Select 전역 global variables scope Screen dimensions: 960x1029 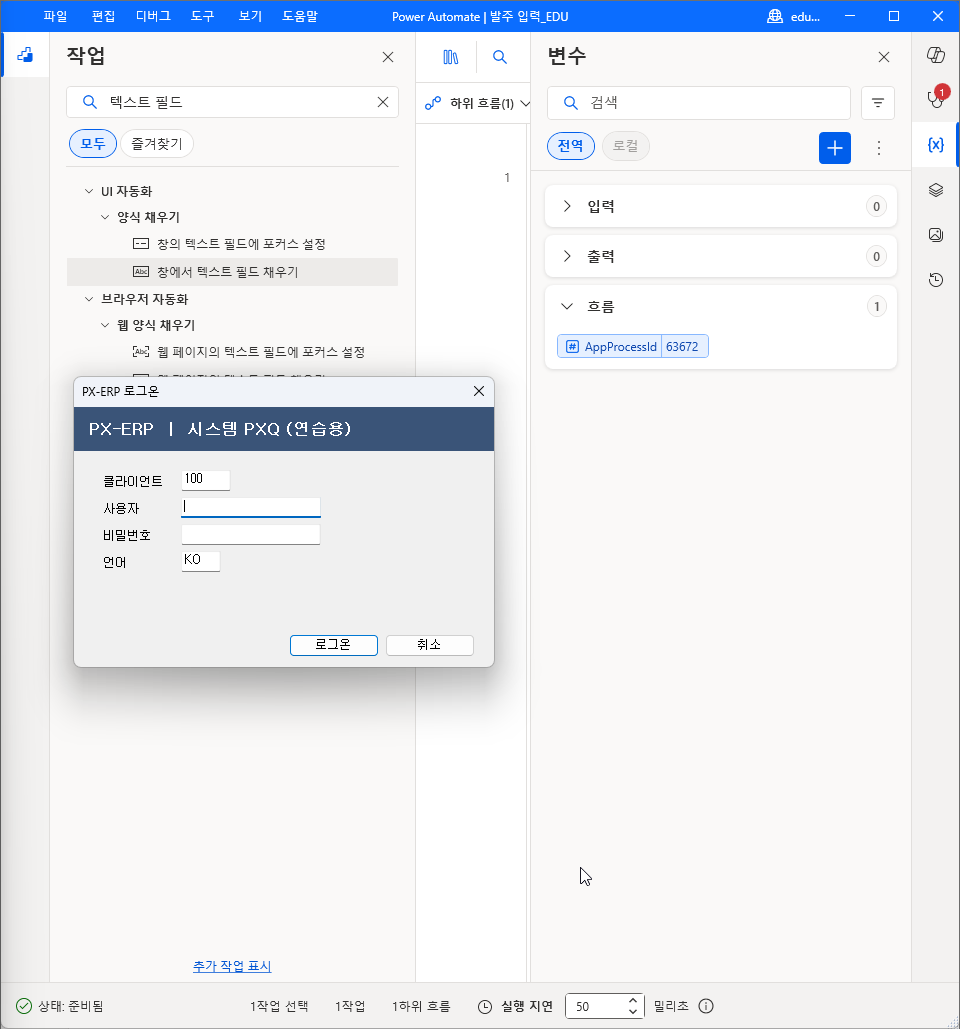570,146
